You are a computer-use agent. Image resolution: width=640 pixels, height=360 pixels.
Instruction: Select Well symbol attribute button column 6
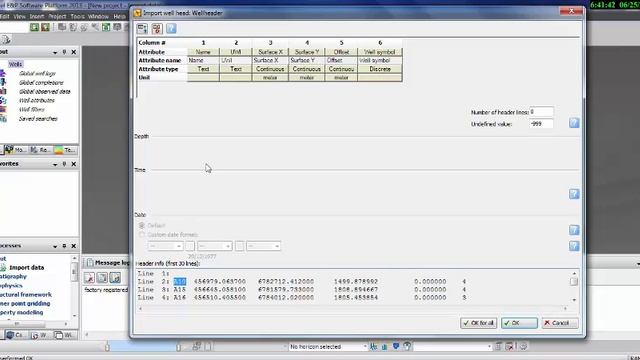[380, 52]
